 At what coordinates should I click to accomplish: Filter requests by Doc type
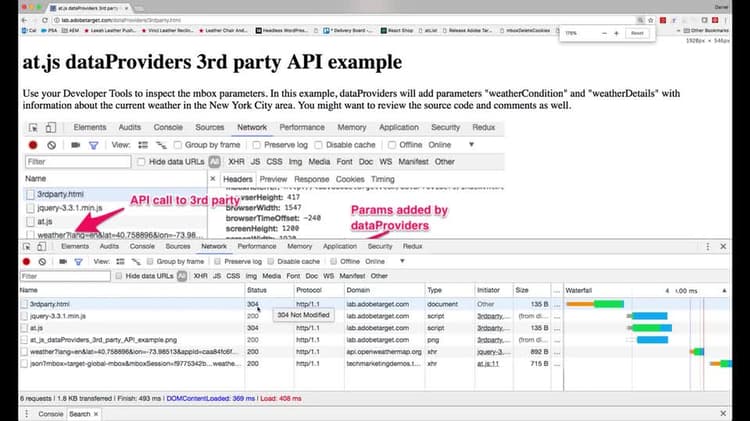click(311, 276)
